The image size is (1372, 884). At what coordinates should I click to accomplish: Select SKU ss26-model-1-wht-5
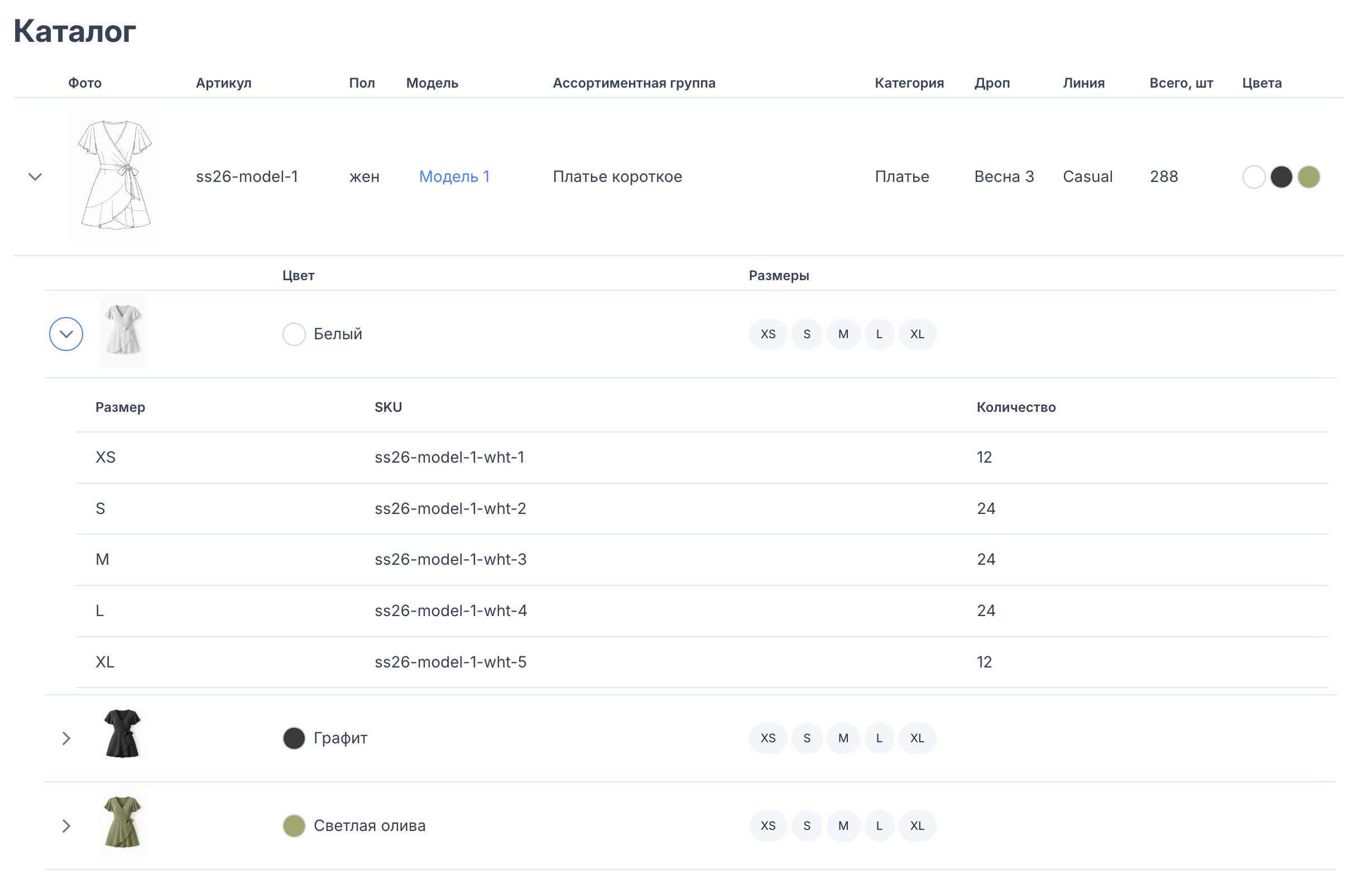(x=450, y=662)
